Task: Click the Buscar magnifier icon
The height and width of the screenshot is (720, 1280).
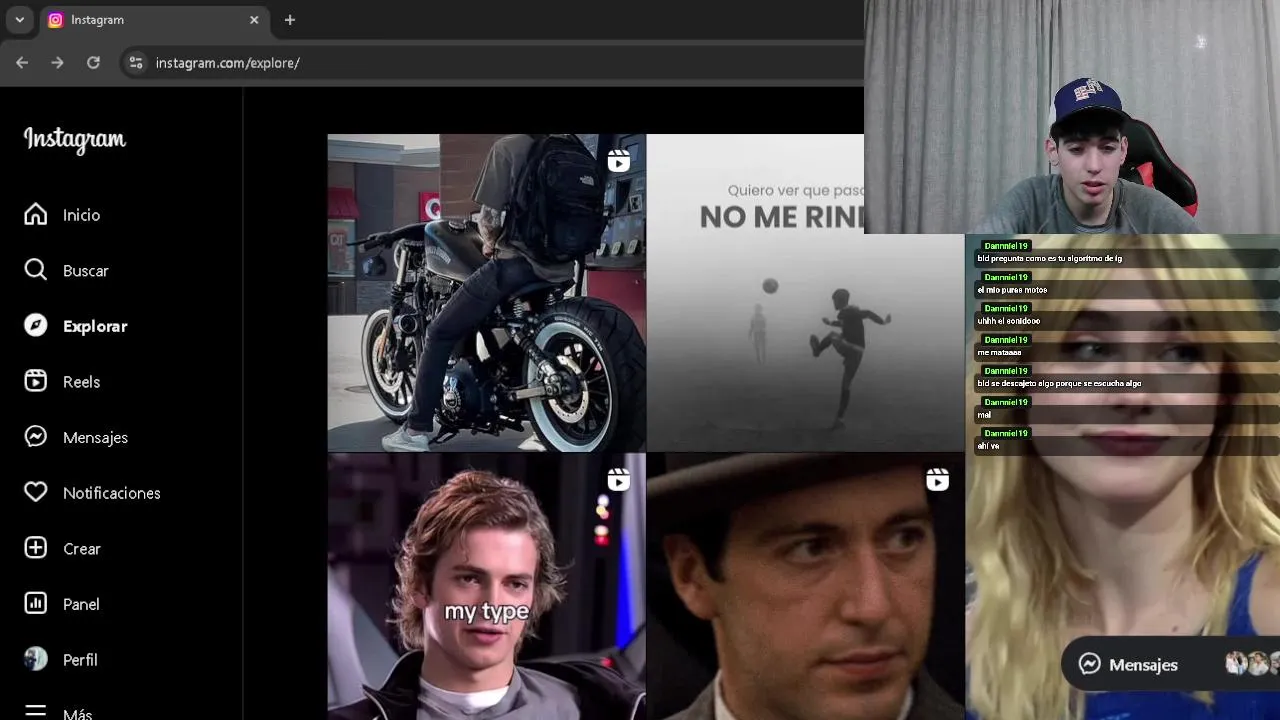Action: pyautogui.click(x=36, y=270)
